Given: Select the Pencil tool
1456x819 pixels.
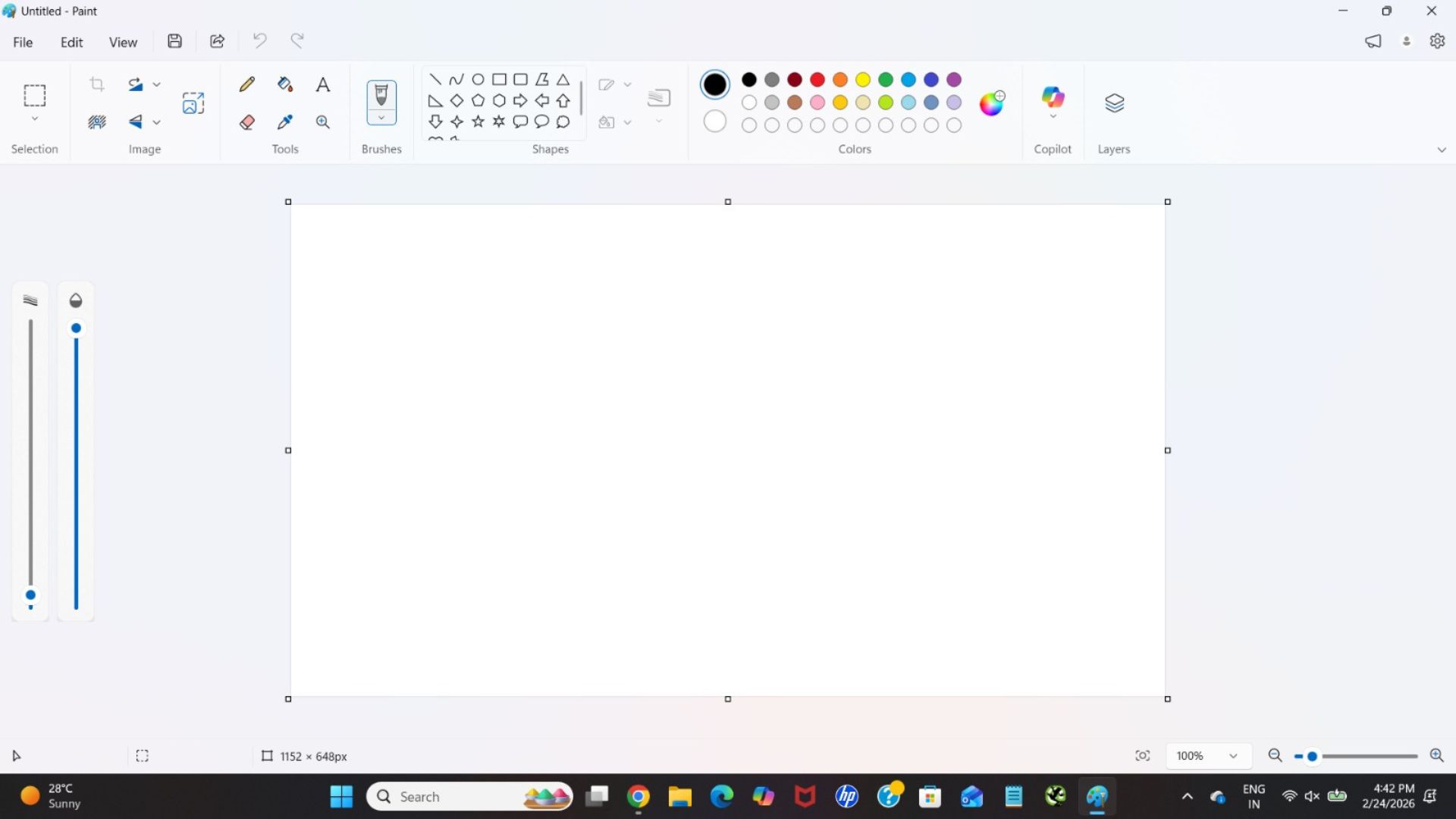Looking at the screenshot, I should [246, 84].
